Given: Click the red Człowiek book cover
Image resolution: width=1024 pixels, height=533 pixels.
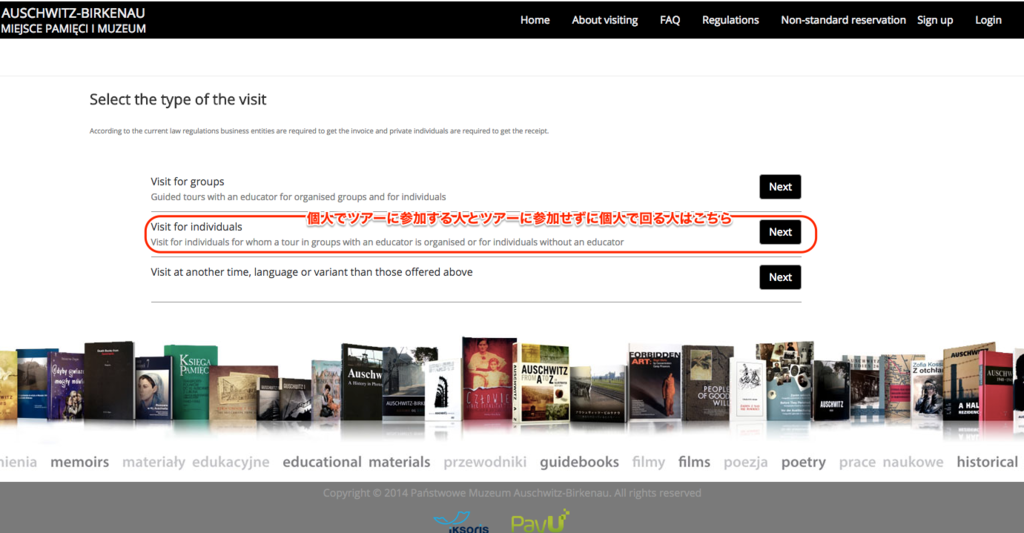Looking at the screenshot, I should (489, 380).
